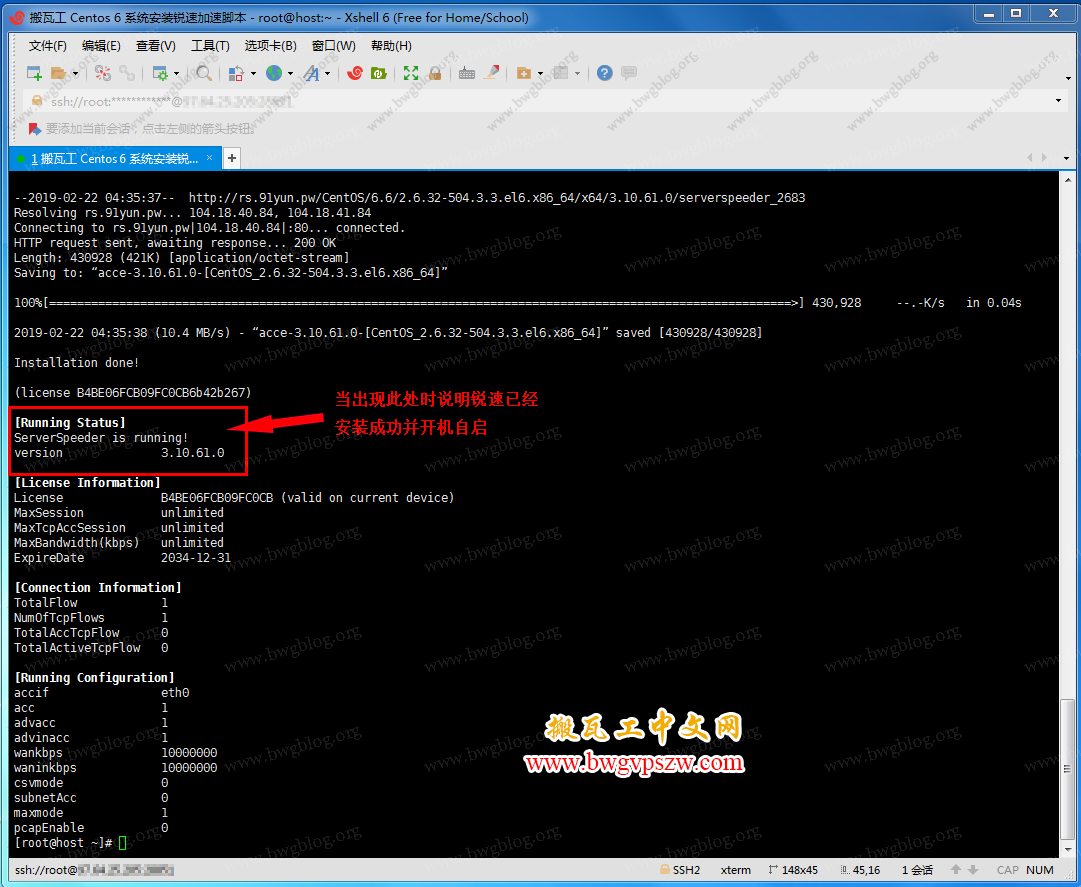Click the terminal scrollbar down arrow

[1067, 850]
